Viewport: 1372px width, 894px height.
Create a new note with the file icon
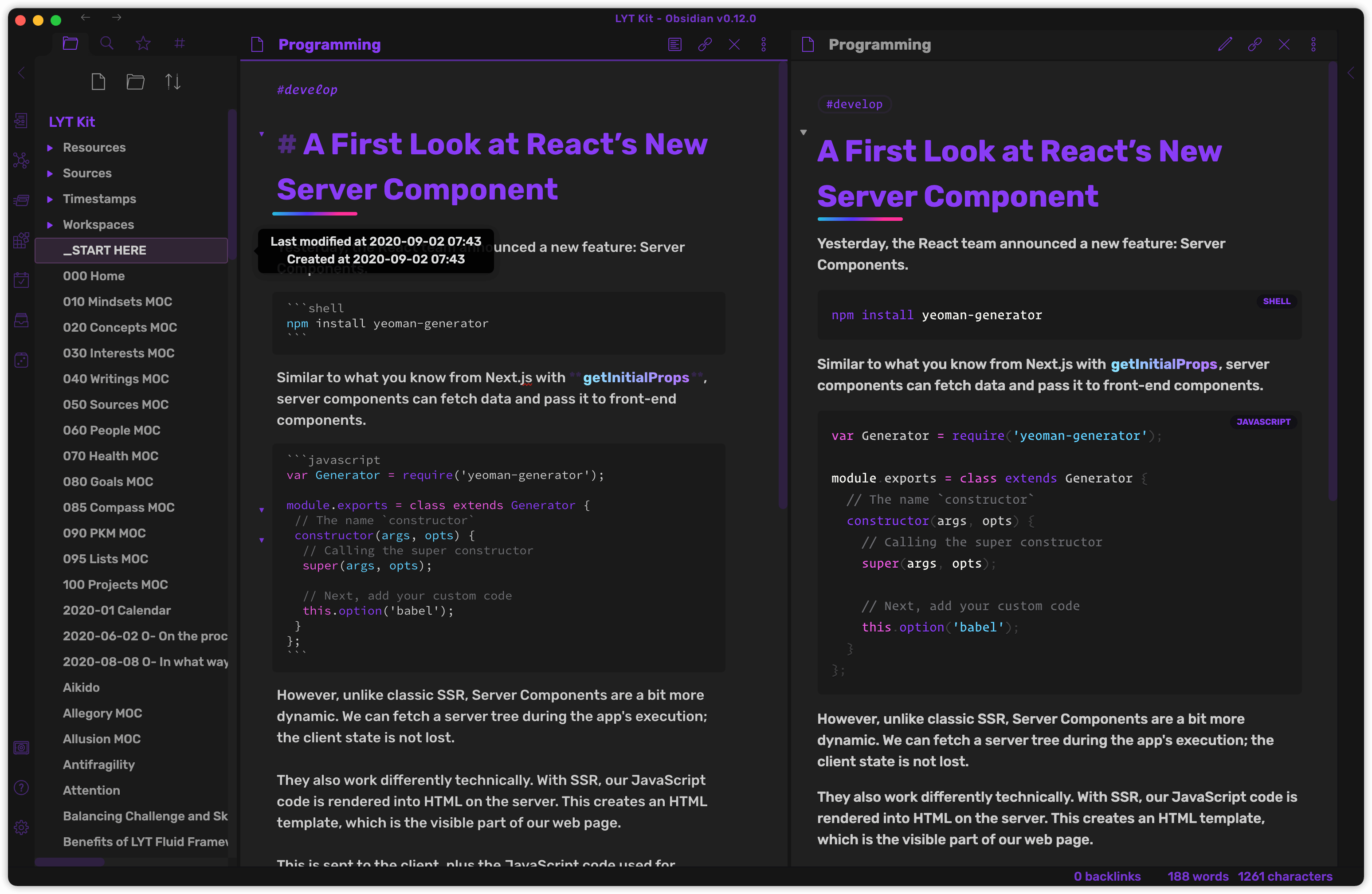pyautogui.click(x=98, y=82)
